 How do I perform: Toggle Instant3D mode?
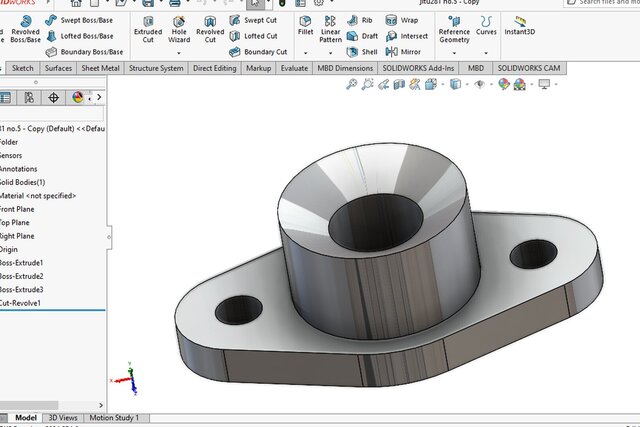pyautogui.click(x=519, y=25)
